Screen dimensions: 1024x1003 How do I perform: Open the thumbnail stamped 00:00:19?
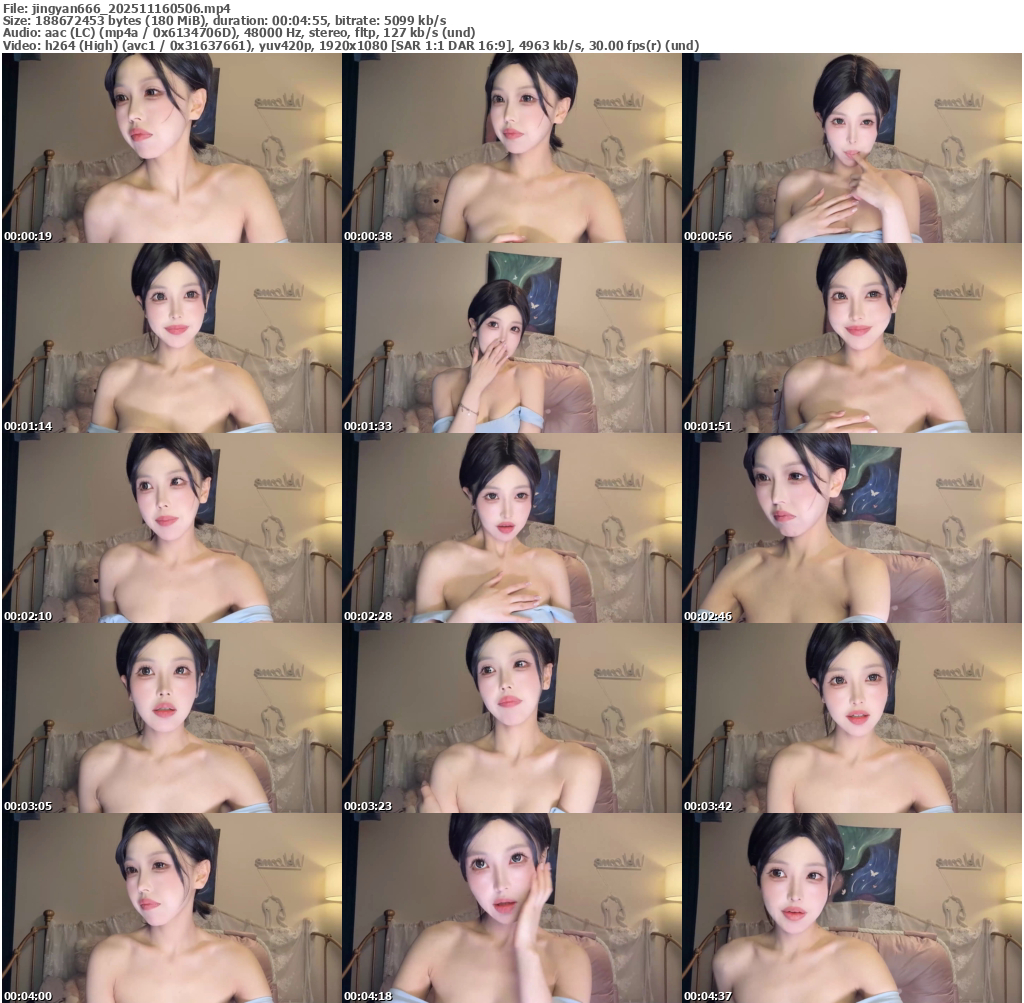(172, 148)
